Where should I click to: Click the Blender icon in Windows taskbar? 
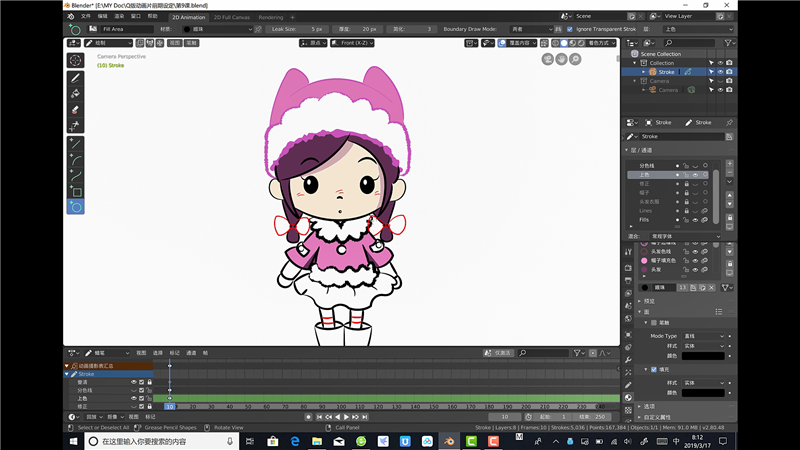tap(449, 441)
